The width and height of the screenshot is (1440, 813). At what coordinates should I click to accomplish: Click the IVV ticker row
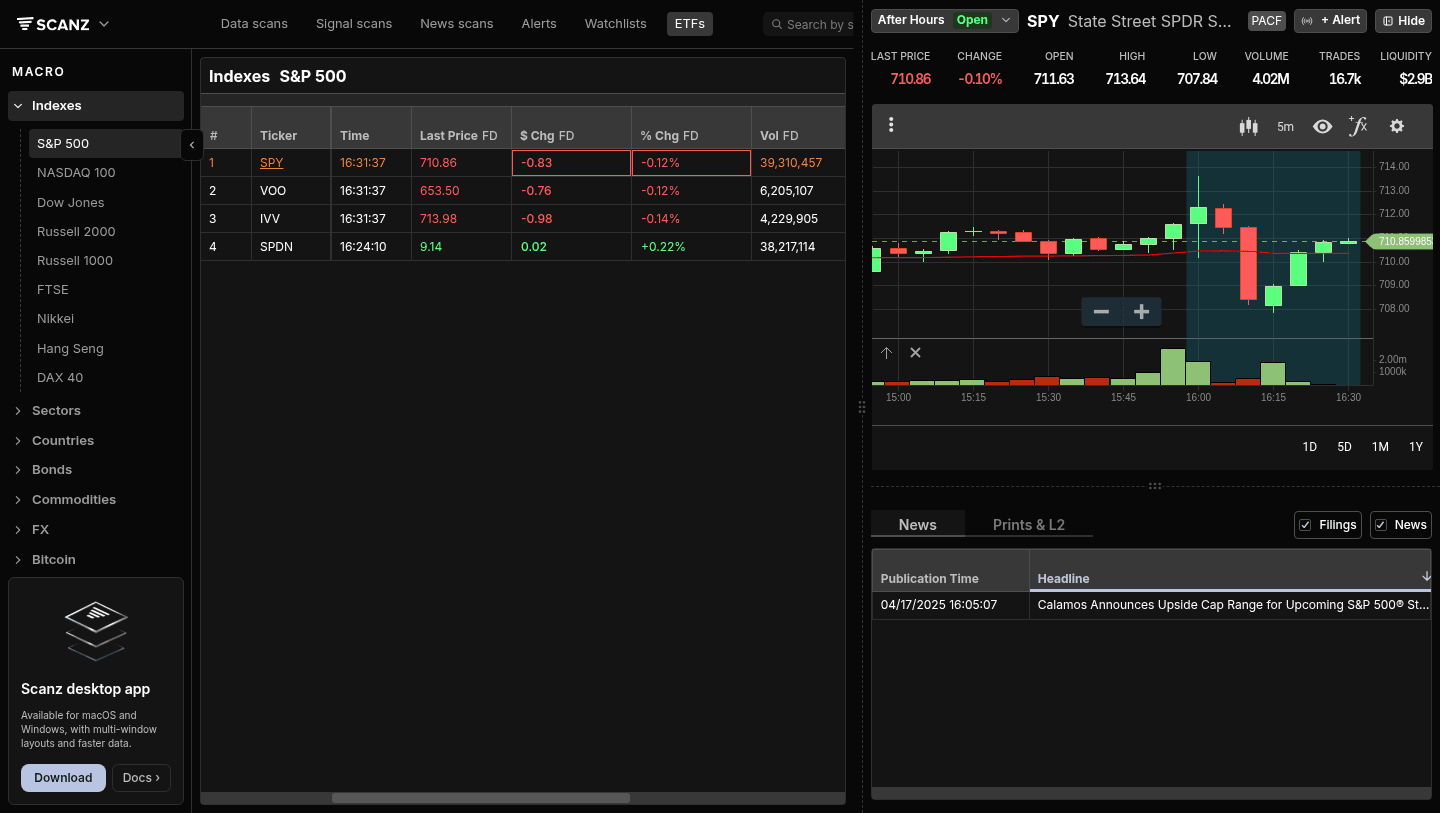[523, 219]
